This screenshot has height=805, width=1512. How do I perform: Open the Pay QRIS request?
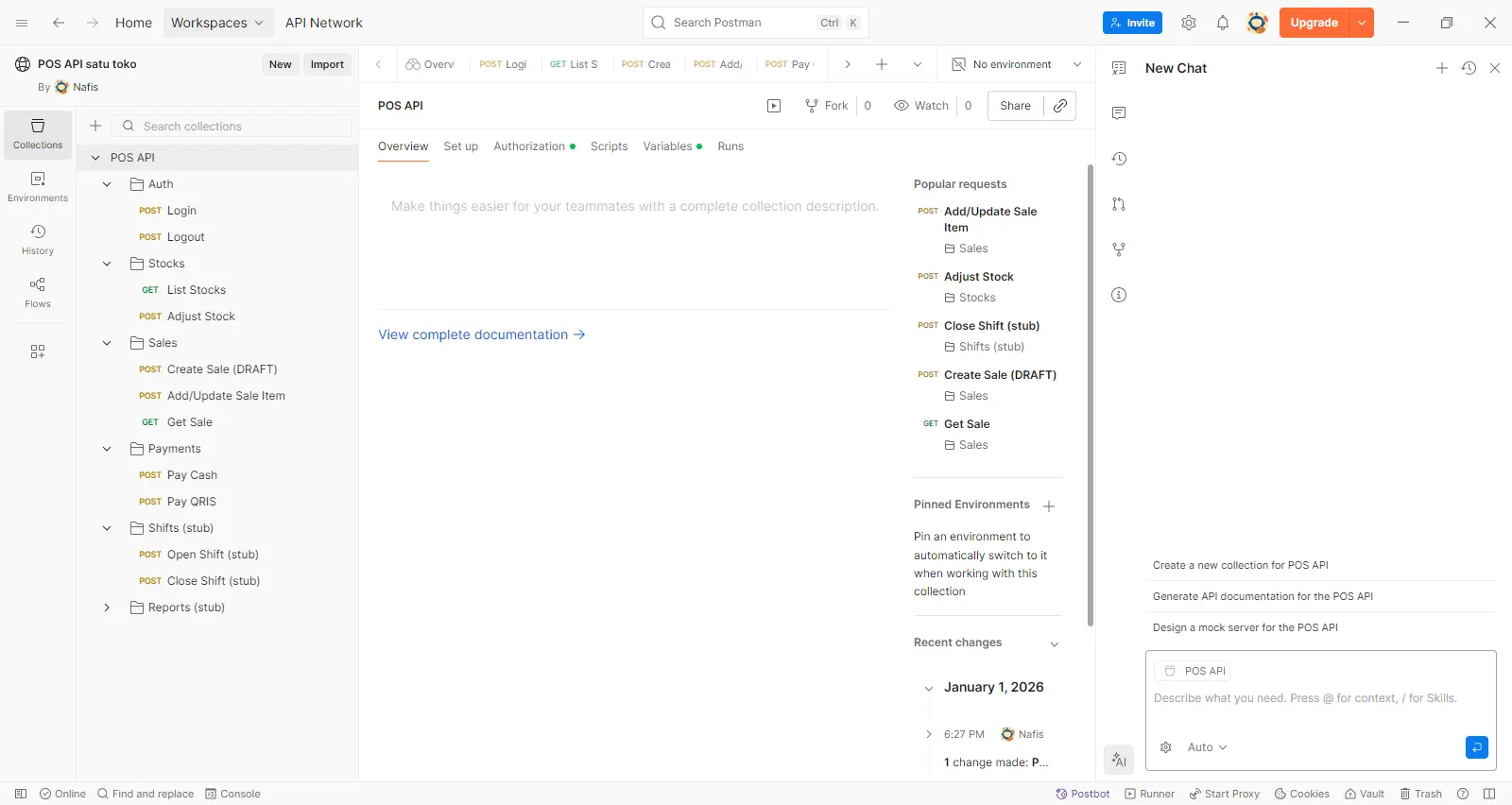tap(191, 502)
